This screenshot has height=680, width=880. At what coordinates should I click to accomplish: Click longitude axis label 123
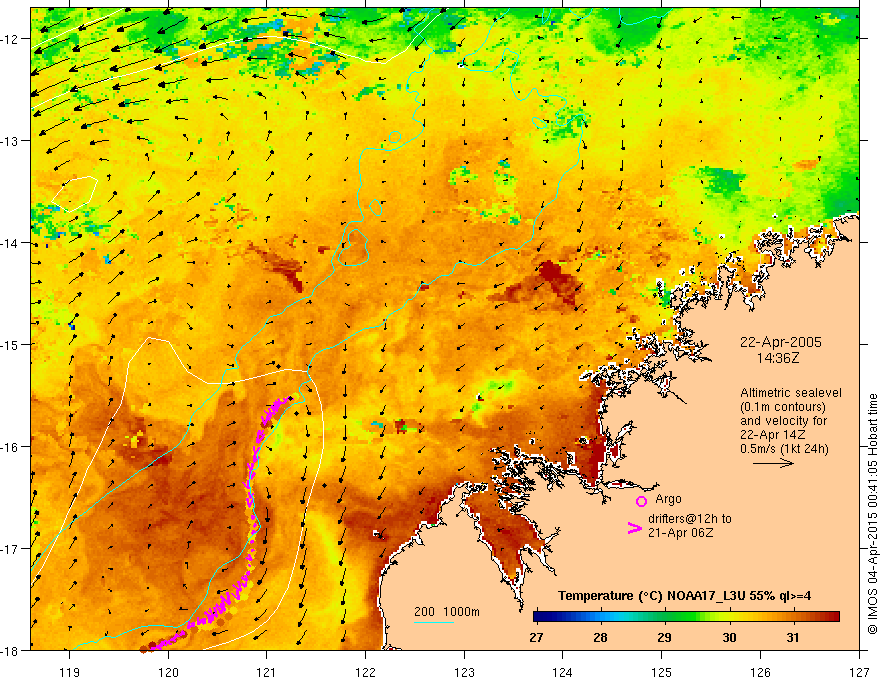(x=464, y=672)
